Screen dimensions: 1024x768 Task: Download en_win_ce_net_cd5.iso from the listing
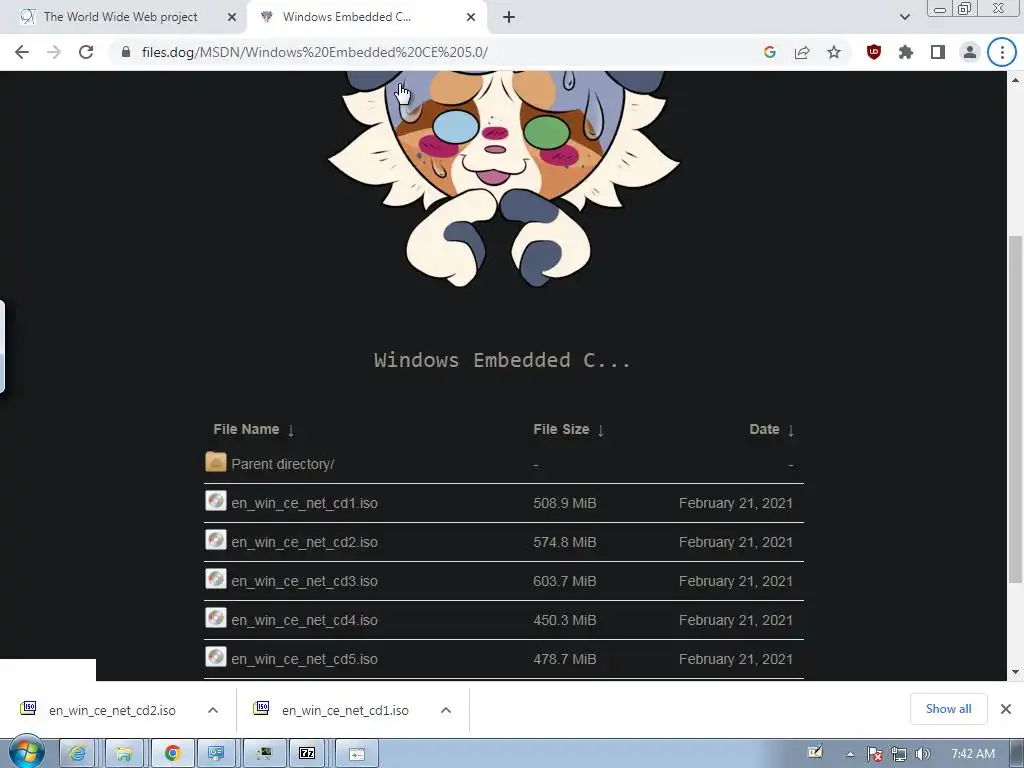pos(304,659)
